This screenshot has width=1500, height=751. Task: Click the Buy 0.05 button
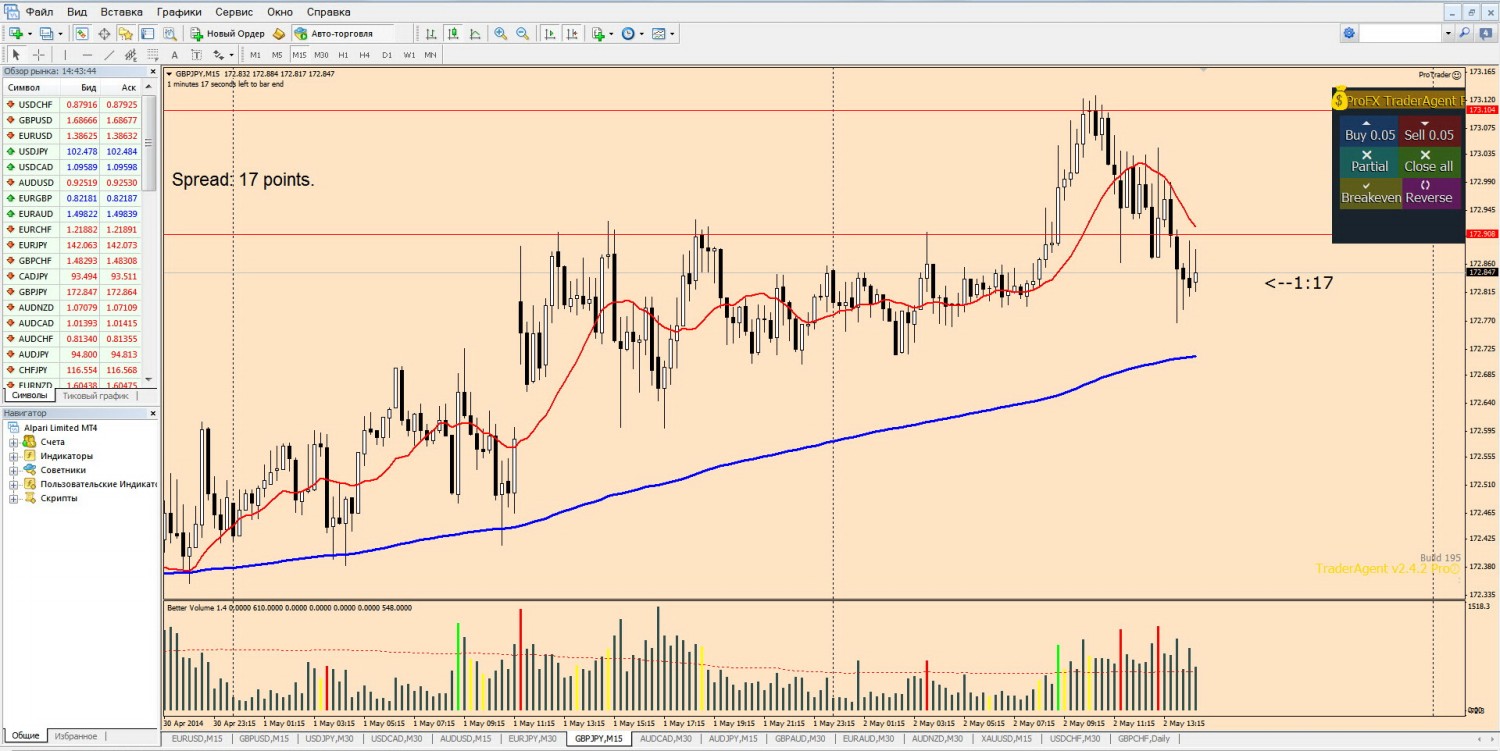1369,131
